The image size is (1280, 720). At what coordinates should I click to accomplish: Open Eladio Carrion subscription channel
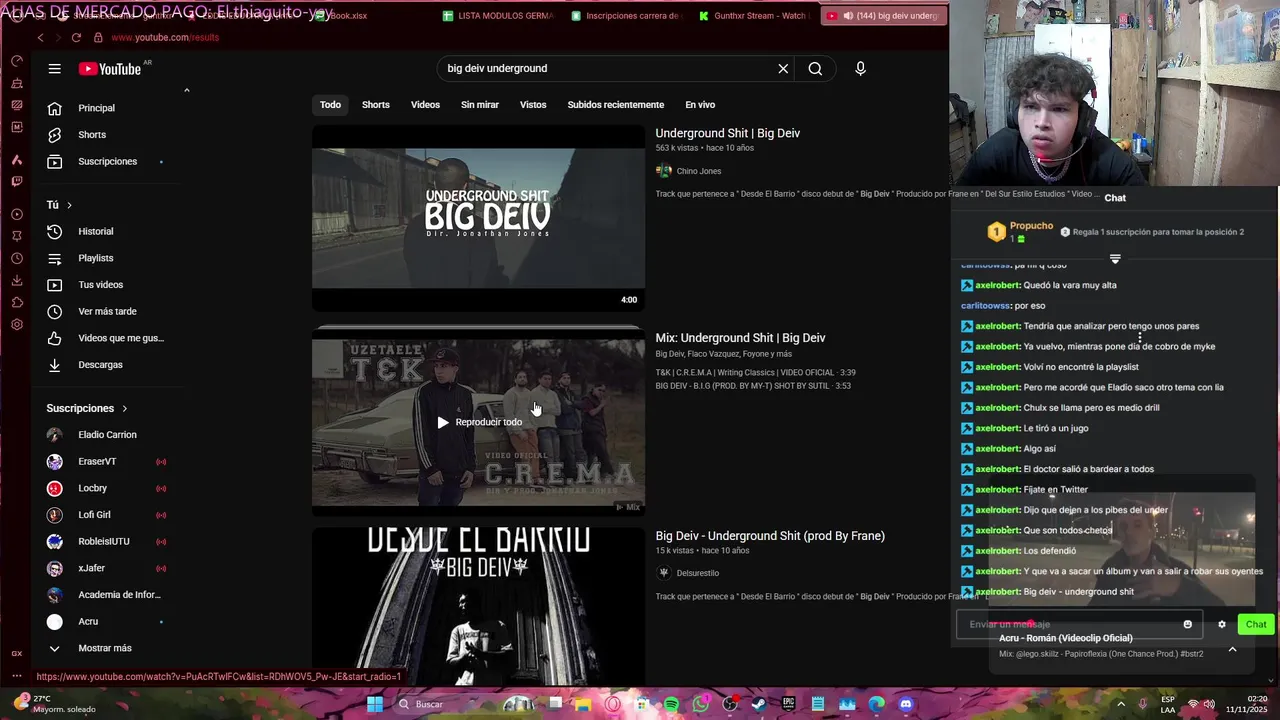(108, 435)
